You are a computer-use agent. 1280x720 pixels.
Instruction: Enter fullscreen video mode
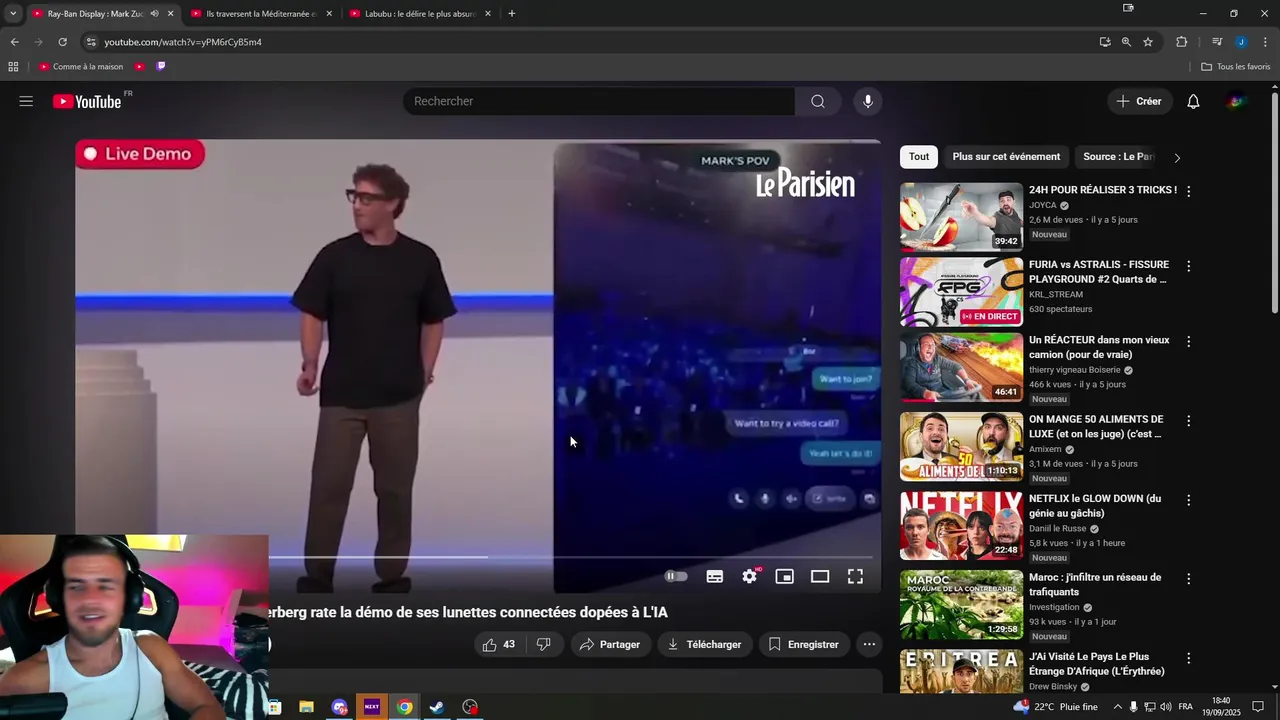click(x=856, y=576)
